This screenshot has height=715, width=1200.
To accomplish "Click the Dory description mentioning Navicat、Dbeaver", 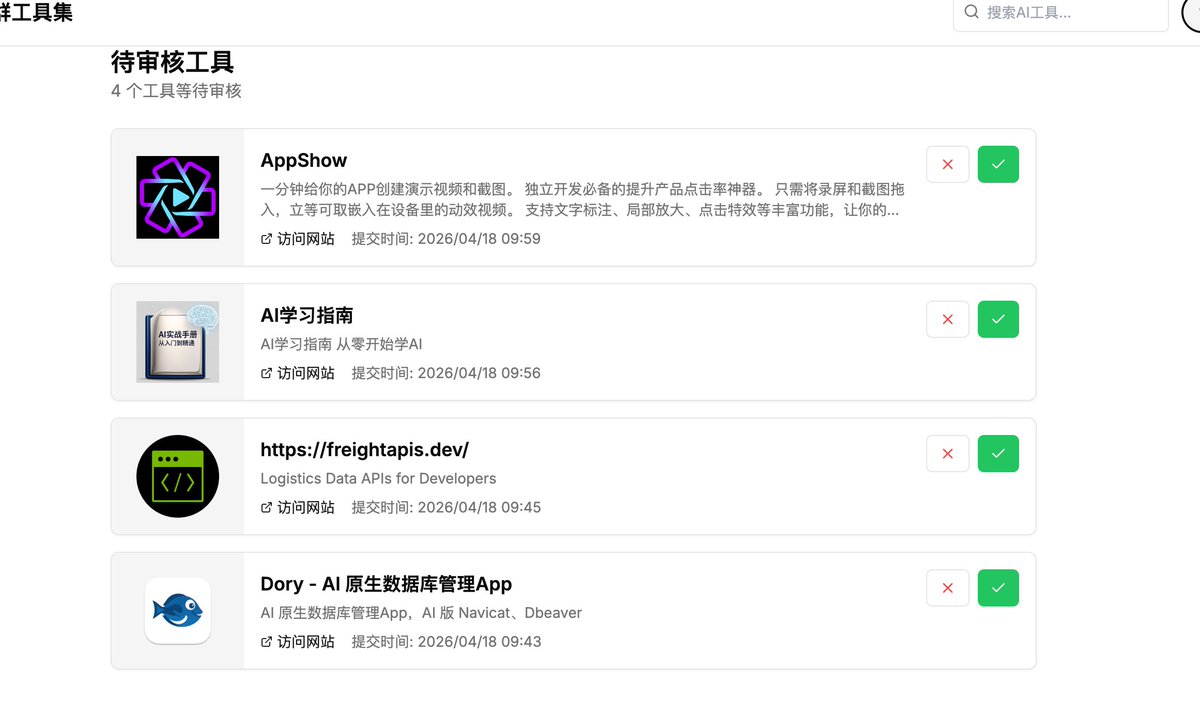I will [421, 612].
